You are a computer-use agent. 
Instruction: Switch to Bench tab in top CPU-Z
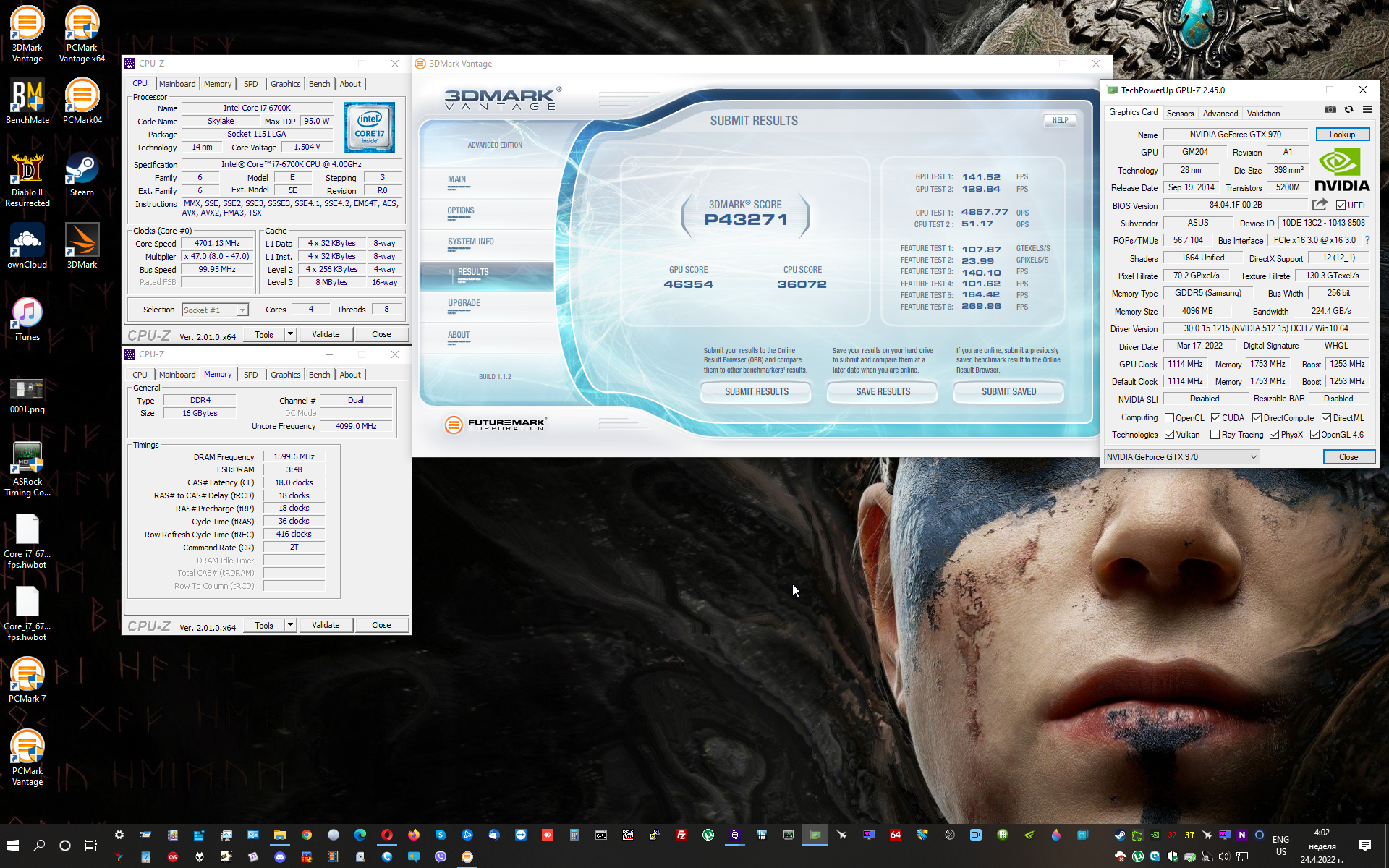[x=319, y=84]
